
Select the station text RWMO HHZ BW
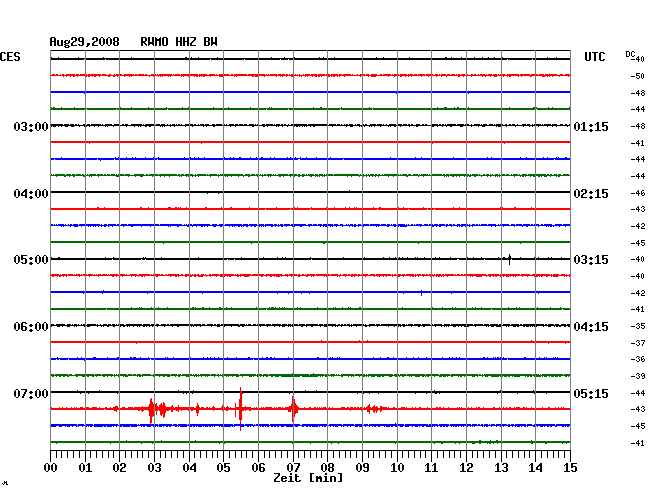pos(179,42)
